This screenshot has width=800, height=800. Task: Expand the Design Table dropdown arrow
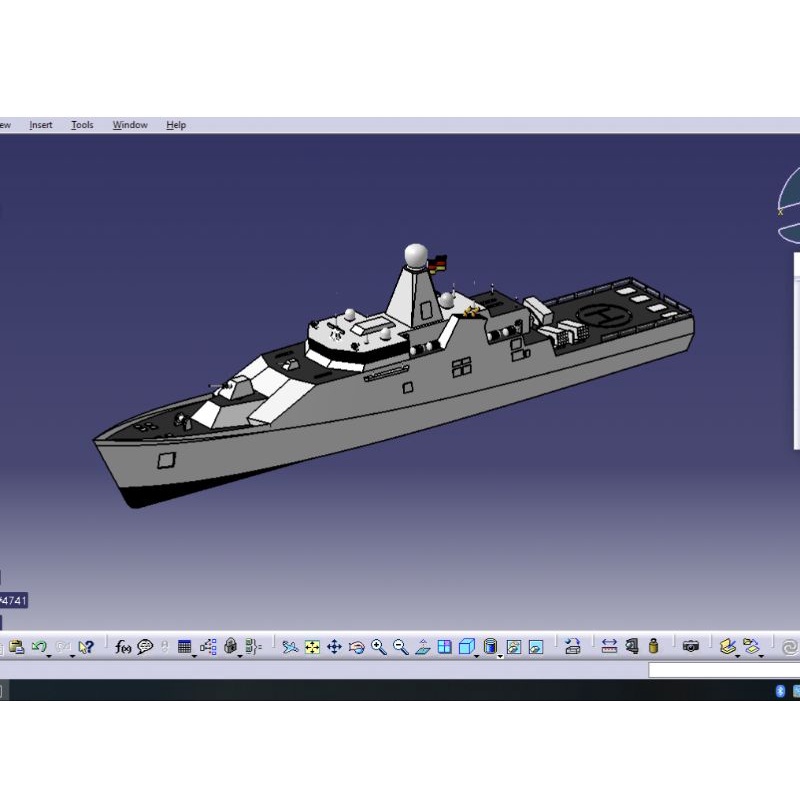[x=194, y=656]
